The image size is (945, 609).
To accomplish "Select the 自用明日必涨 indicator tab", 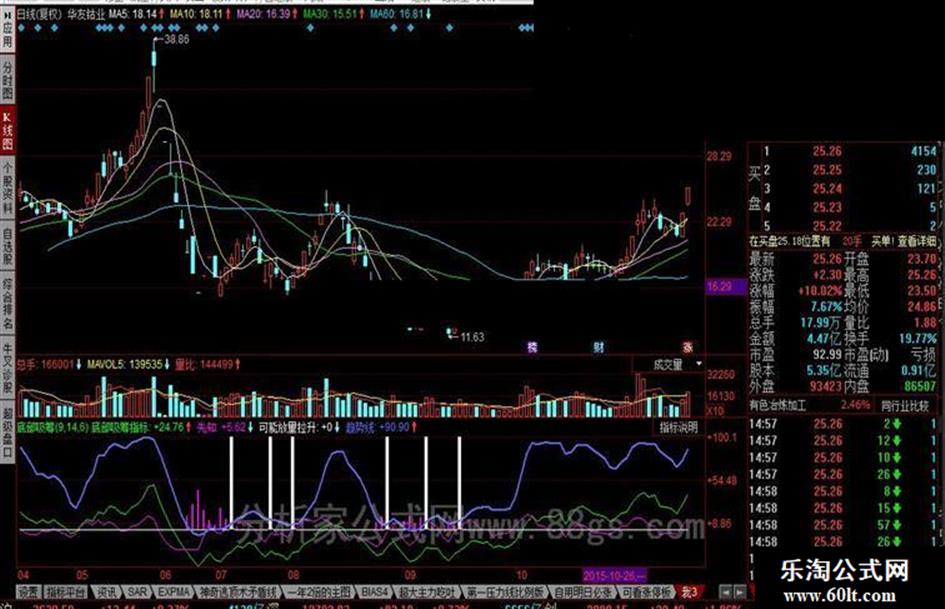I will click(582, 592).
